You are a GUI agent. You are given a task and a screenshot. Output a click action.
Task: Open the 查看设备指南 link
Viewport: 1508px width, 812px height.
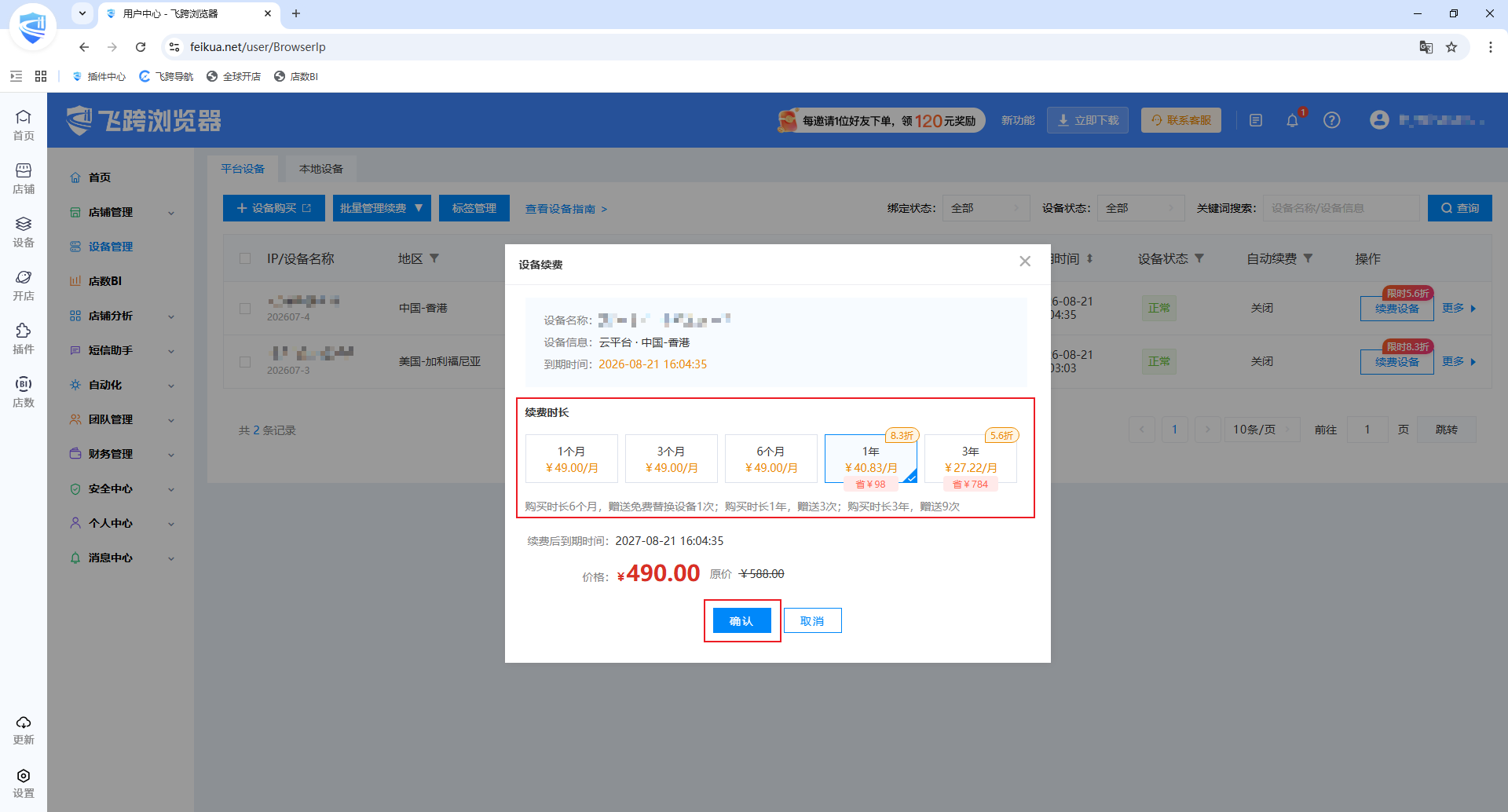pyautogui.click(x=566, y=209)
